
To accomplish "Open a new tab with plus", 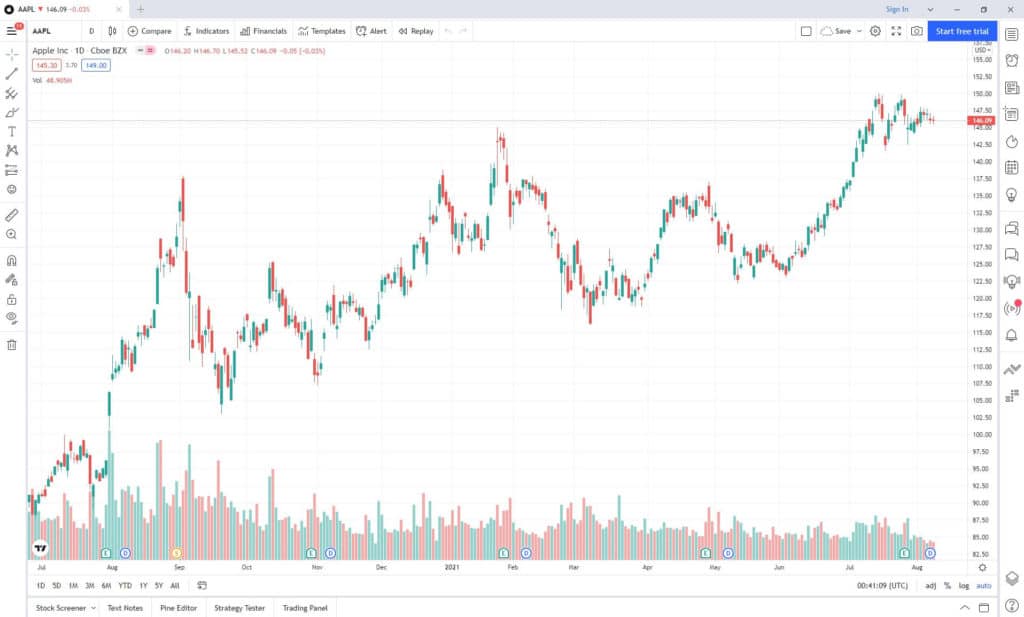I will (140, 9).
